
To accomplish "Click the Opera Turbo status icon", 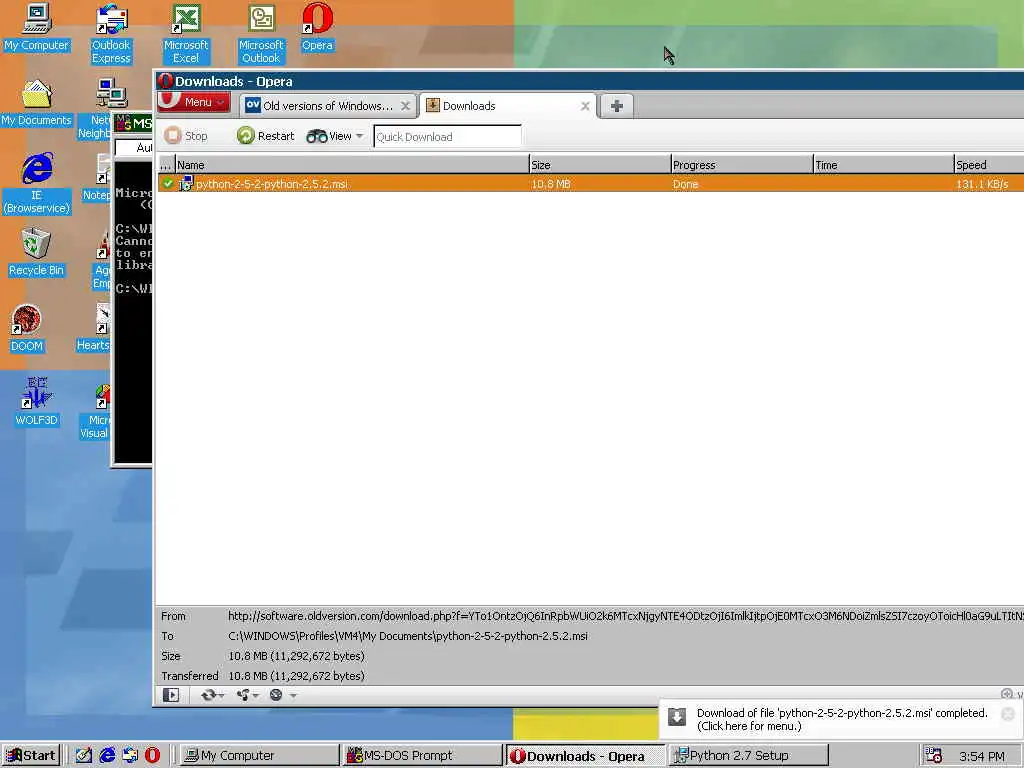I will tap(276, 695).
